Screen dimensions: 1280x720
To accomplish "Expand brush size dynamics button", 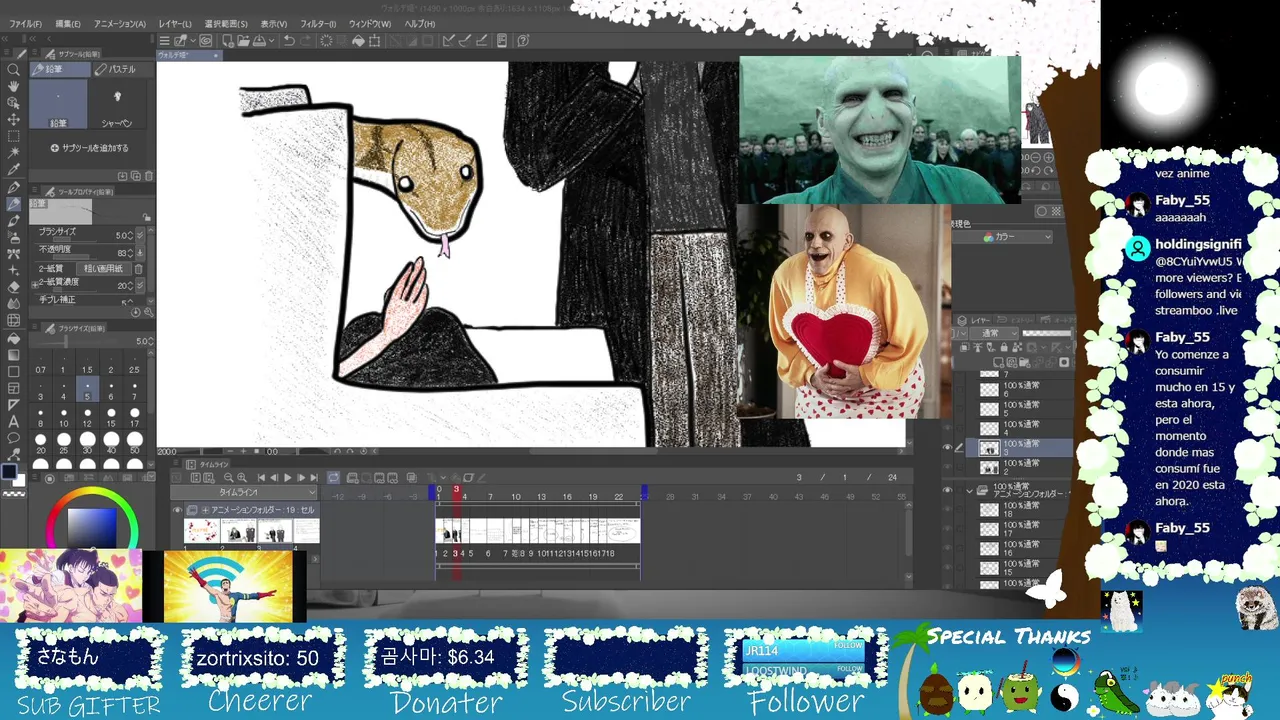I will coord(139,235).
